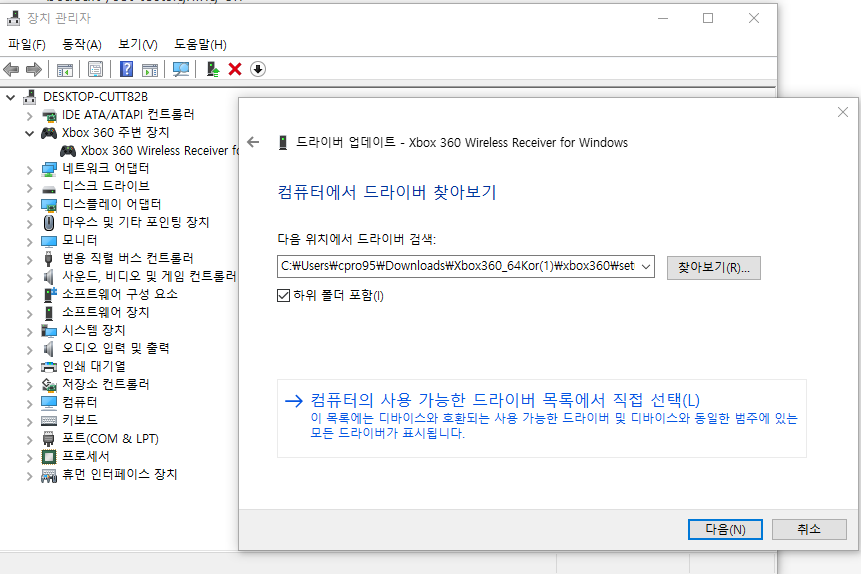Viewport: 861px width, 574px height.
Task: Click the down-arrow Disable device toolbar icon
Action: 258,69
